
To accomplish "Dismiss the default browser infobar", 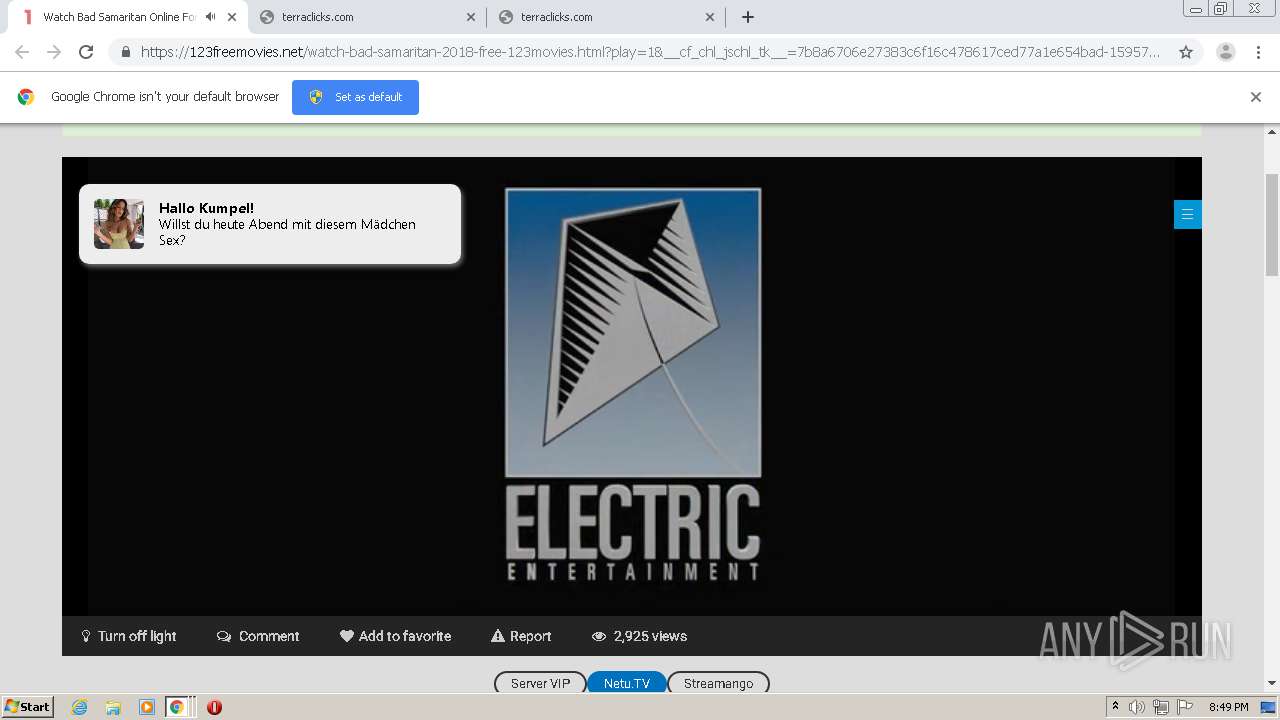I will [1256, 97].
